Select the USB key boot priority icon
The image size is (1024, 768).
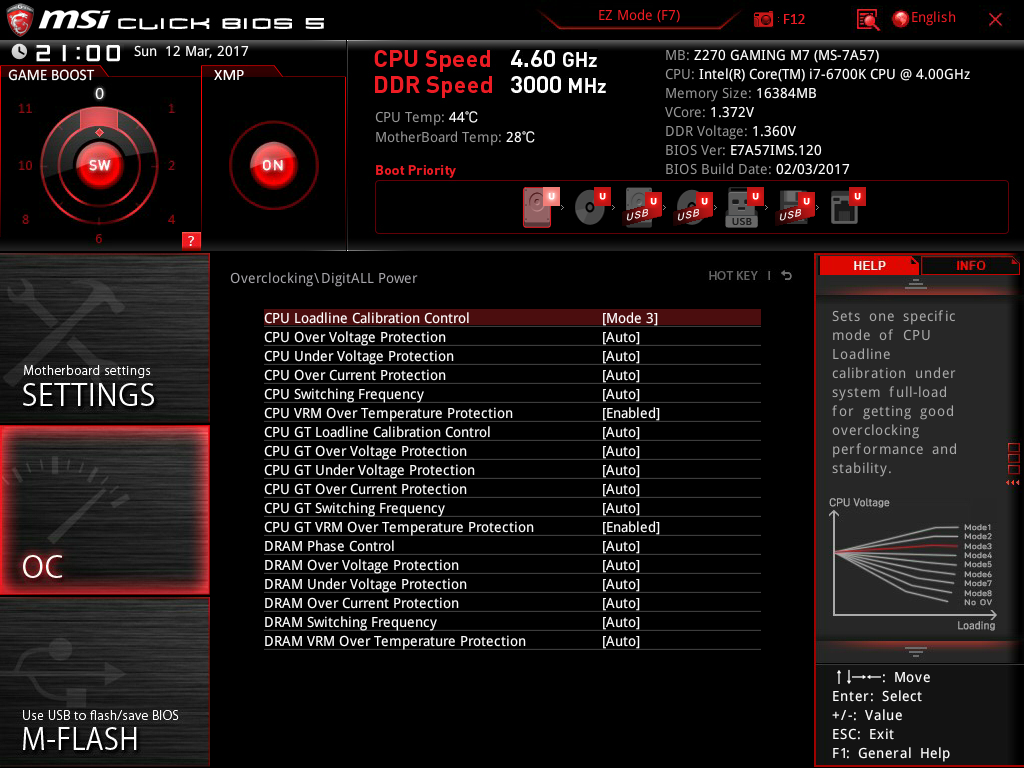tap(745, 207)
